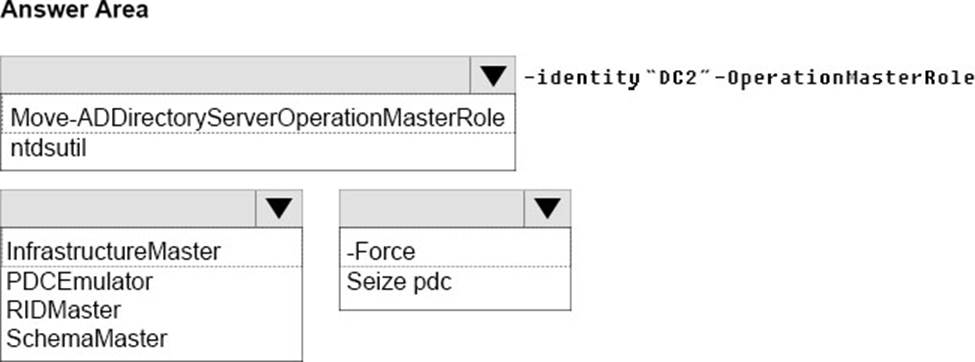Click the empty field above -Force option
The image size is (975, 362).
click(432, 208)
